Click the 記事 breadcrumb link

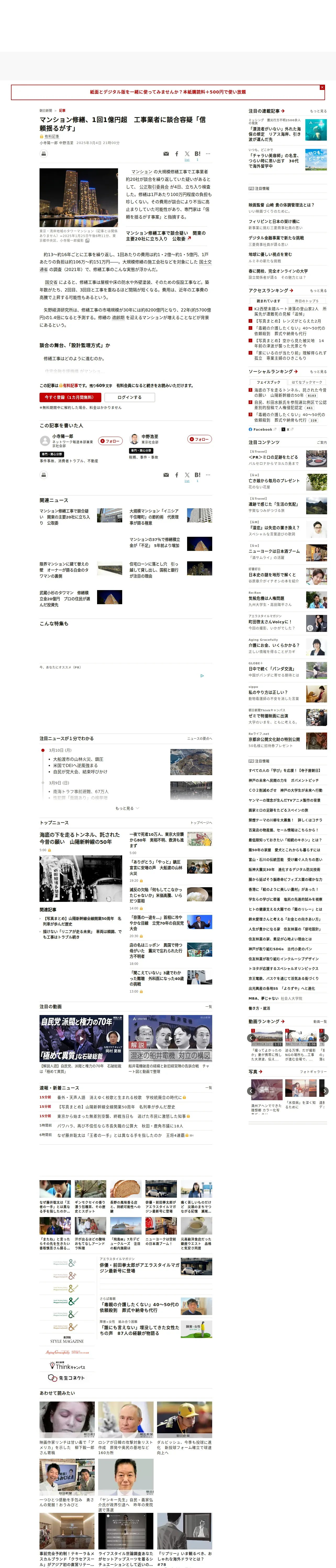62,111
